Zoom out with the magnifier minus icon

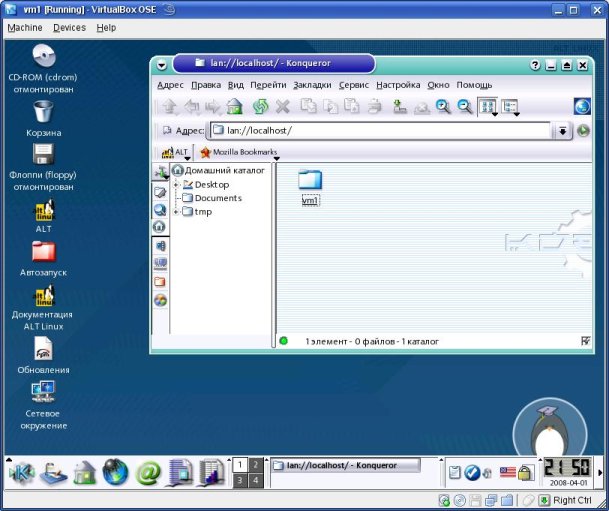pyautogui.click(x=465, y=106)
